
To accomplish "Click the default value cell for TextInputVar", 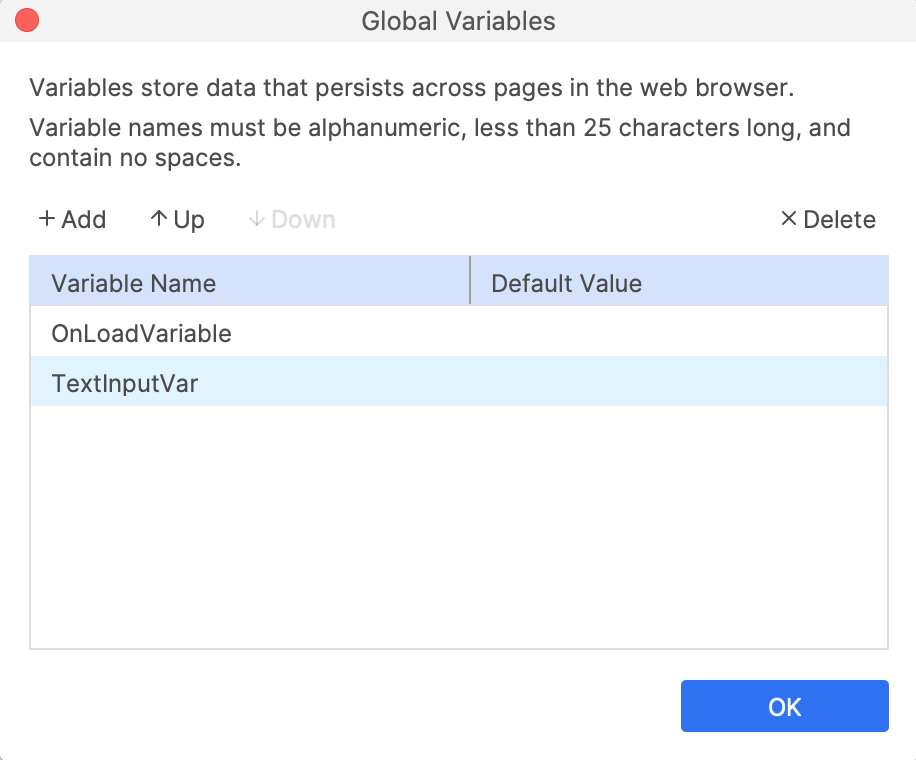I will click(678, 383).
